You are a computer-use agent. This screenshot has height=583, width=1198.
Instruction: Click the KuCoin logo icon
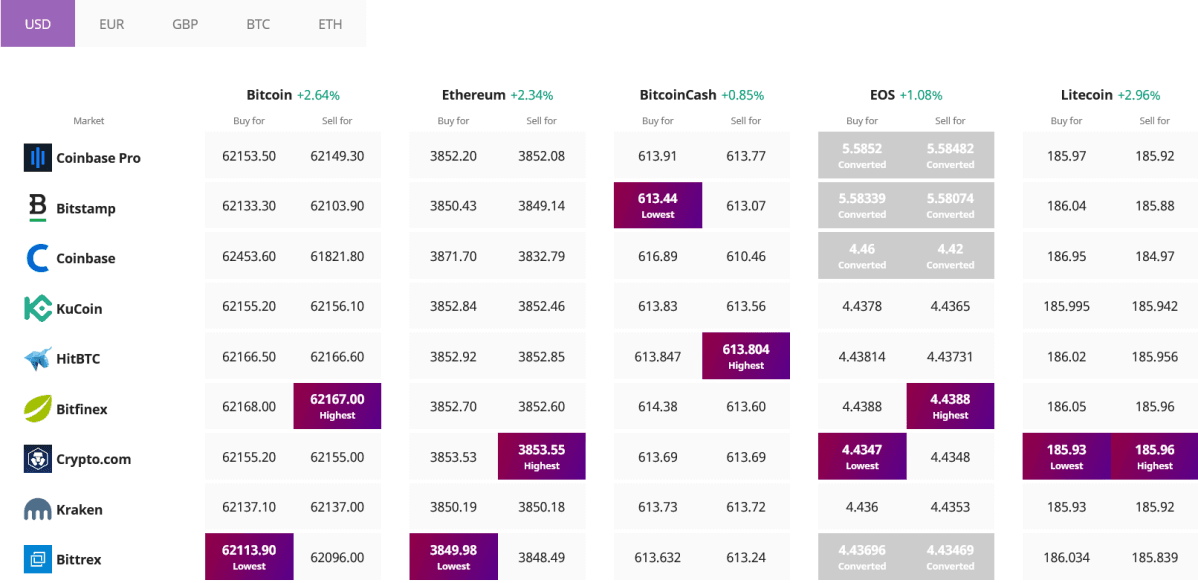coord(37,309)
